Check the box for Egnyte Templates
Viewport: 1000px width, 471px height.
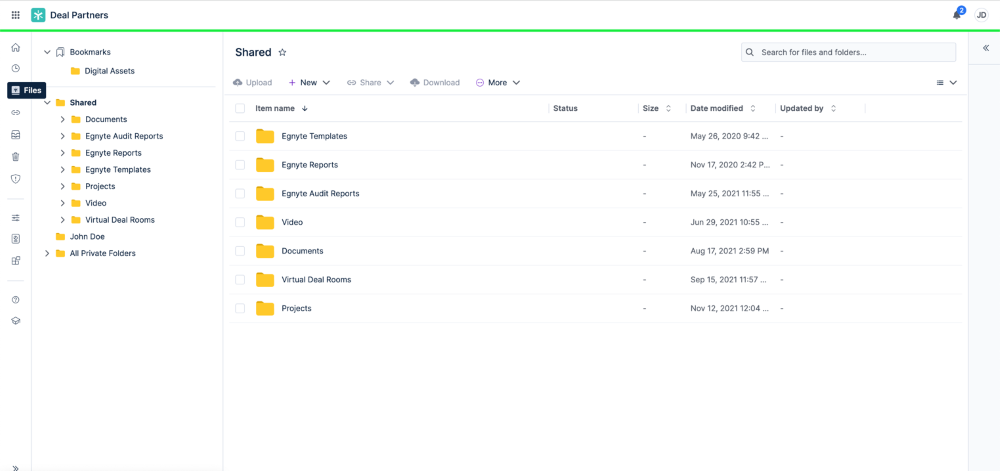click(240, 136)
